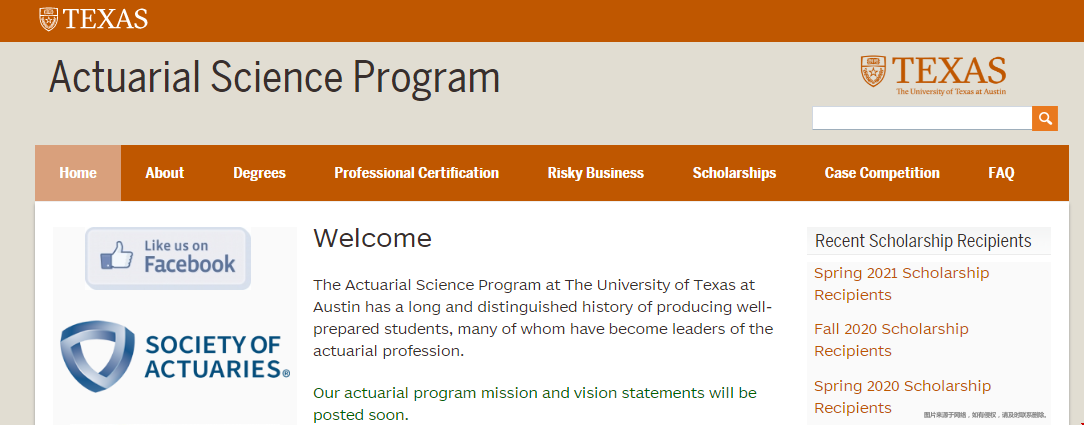Open Professional Certification page
Viewport: 1084px width, 425px height.
[417, 173]
